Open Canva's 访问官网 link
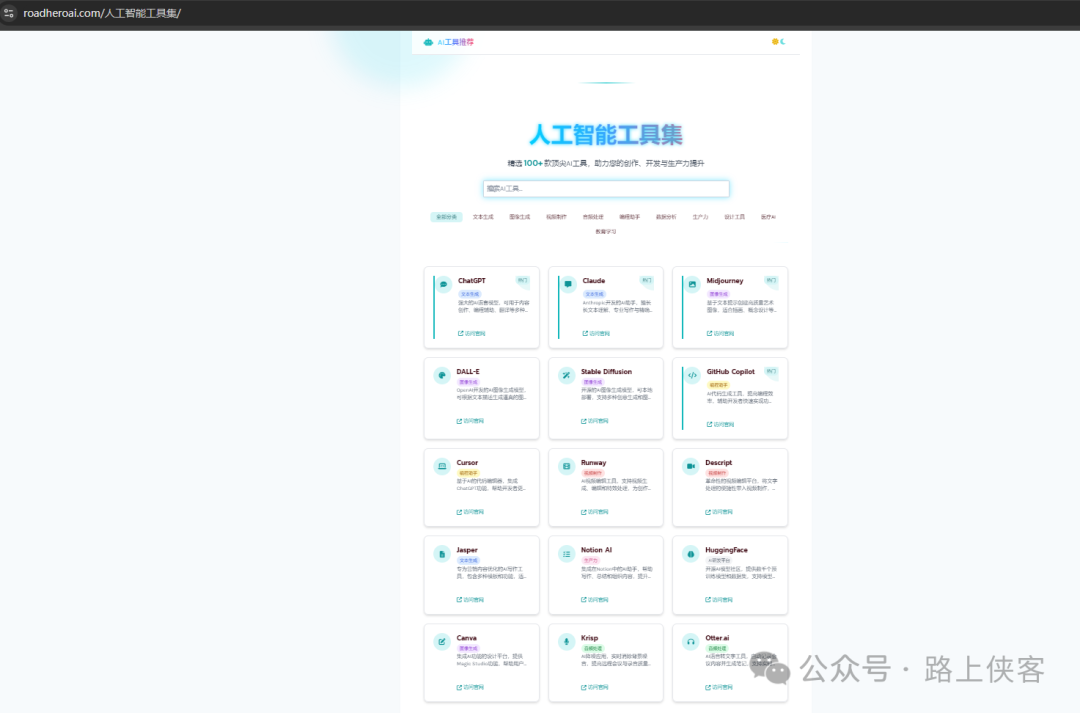 (470, 687)
